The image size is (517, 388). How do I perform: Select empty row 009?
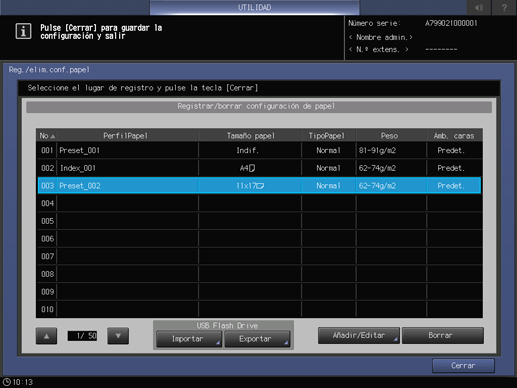(x=259, y=292)
